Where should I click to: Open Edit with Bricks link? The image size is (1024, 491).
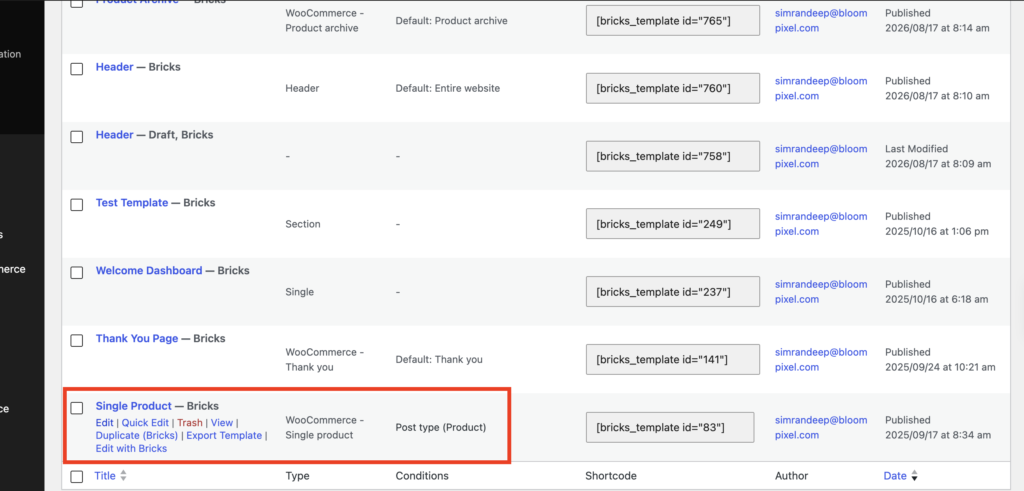click(131, 449)
